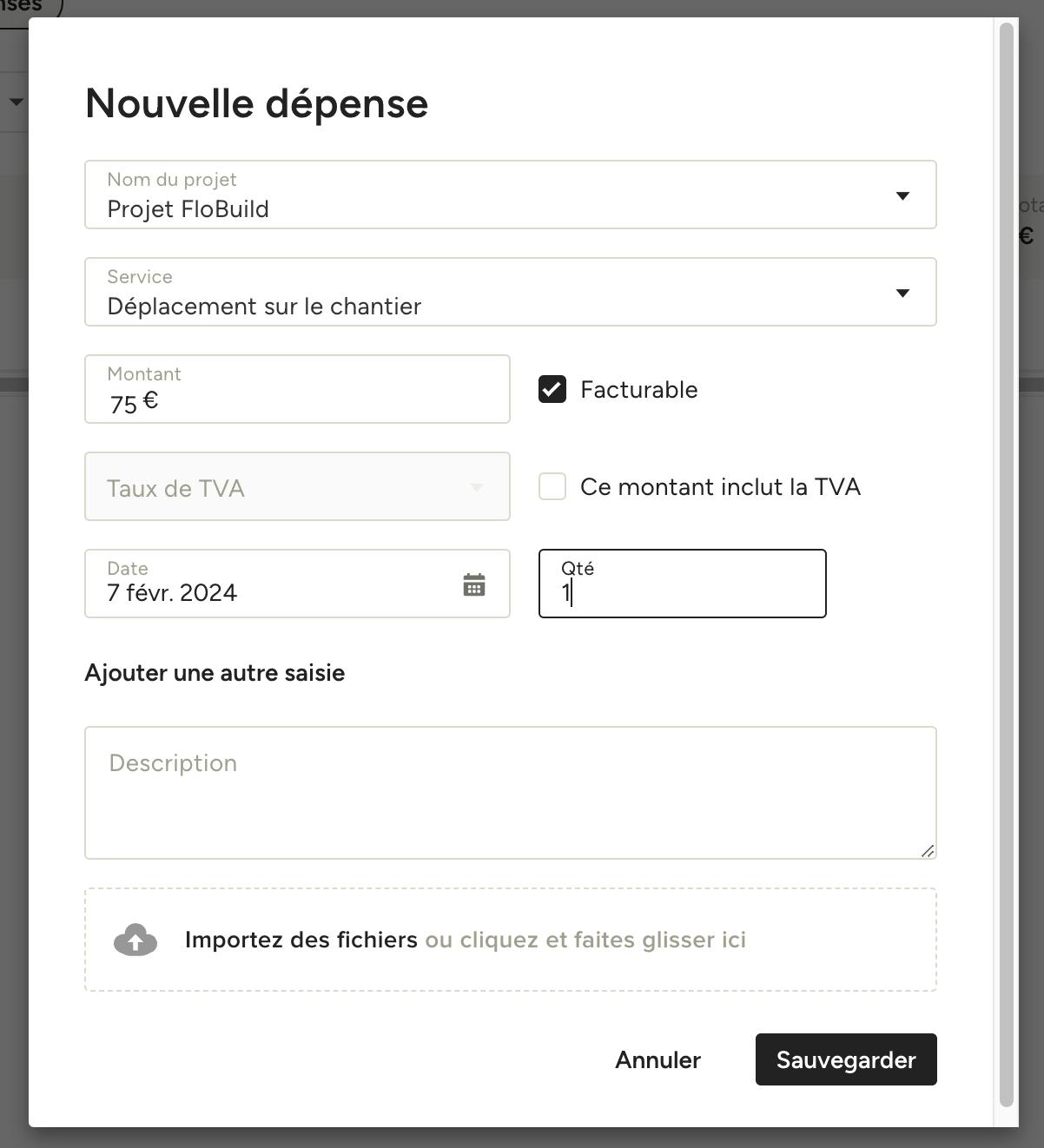This screenshot has height=1148, width=1044.
Task: Click into the Qté quantity field
Action: pyautogui.click(x=683, y=584)
